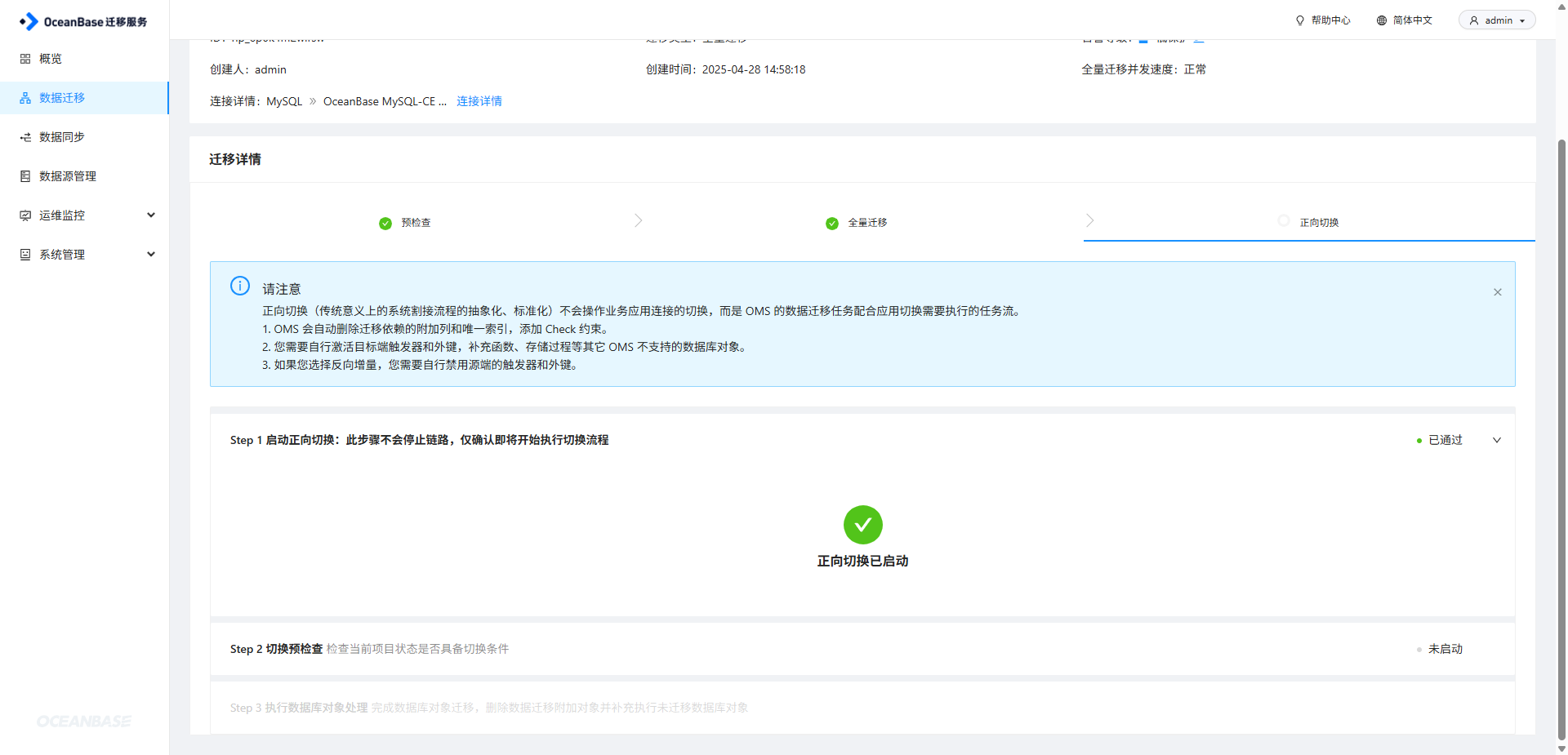Click the globe language icon
1568x755 pixels.
(x=1382, y=20)
